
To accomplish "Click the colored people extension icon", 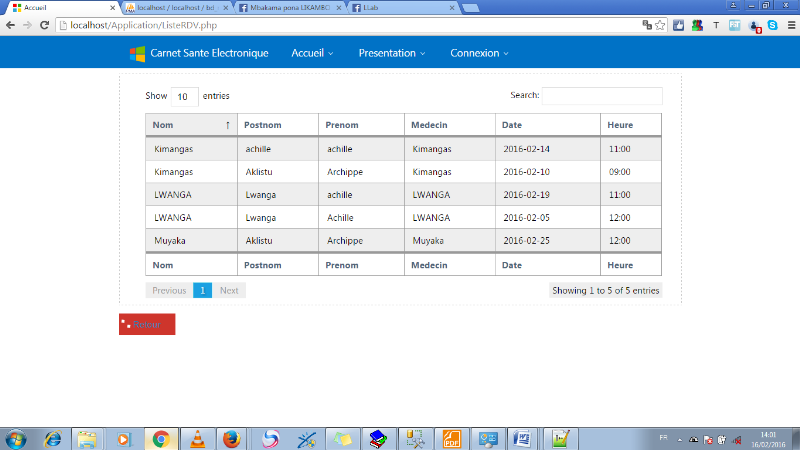I will [x=697, y=25].
